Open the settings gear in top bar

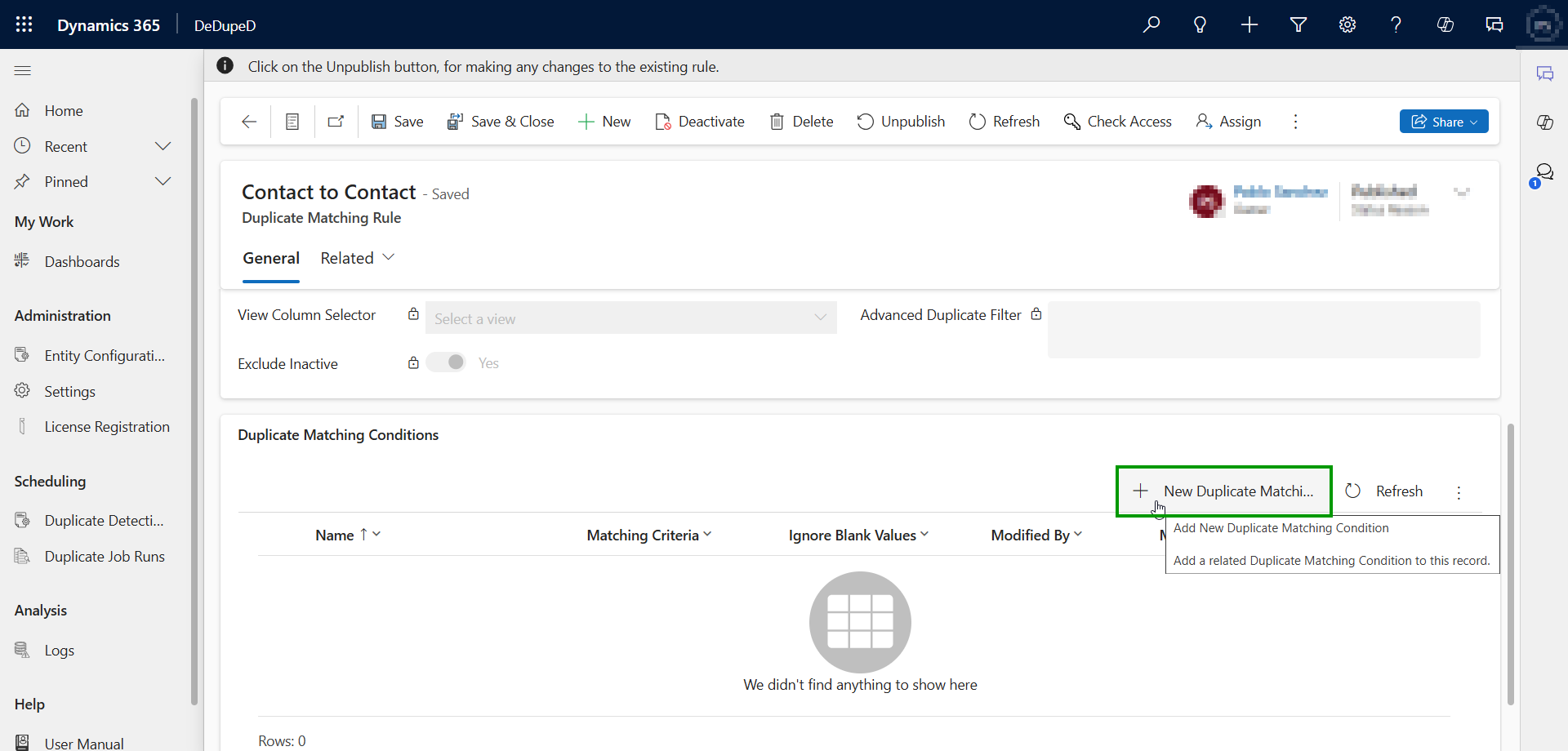coord(1347,24)
